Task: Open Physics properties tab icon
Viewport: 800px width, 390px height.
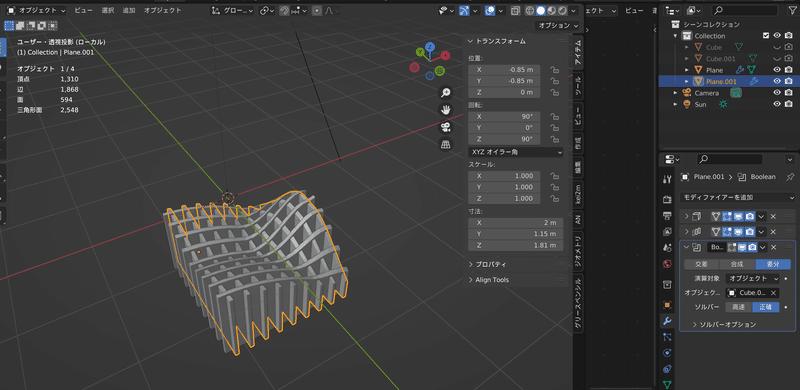Action: pyautogui.click(x=667, y=353)
